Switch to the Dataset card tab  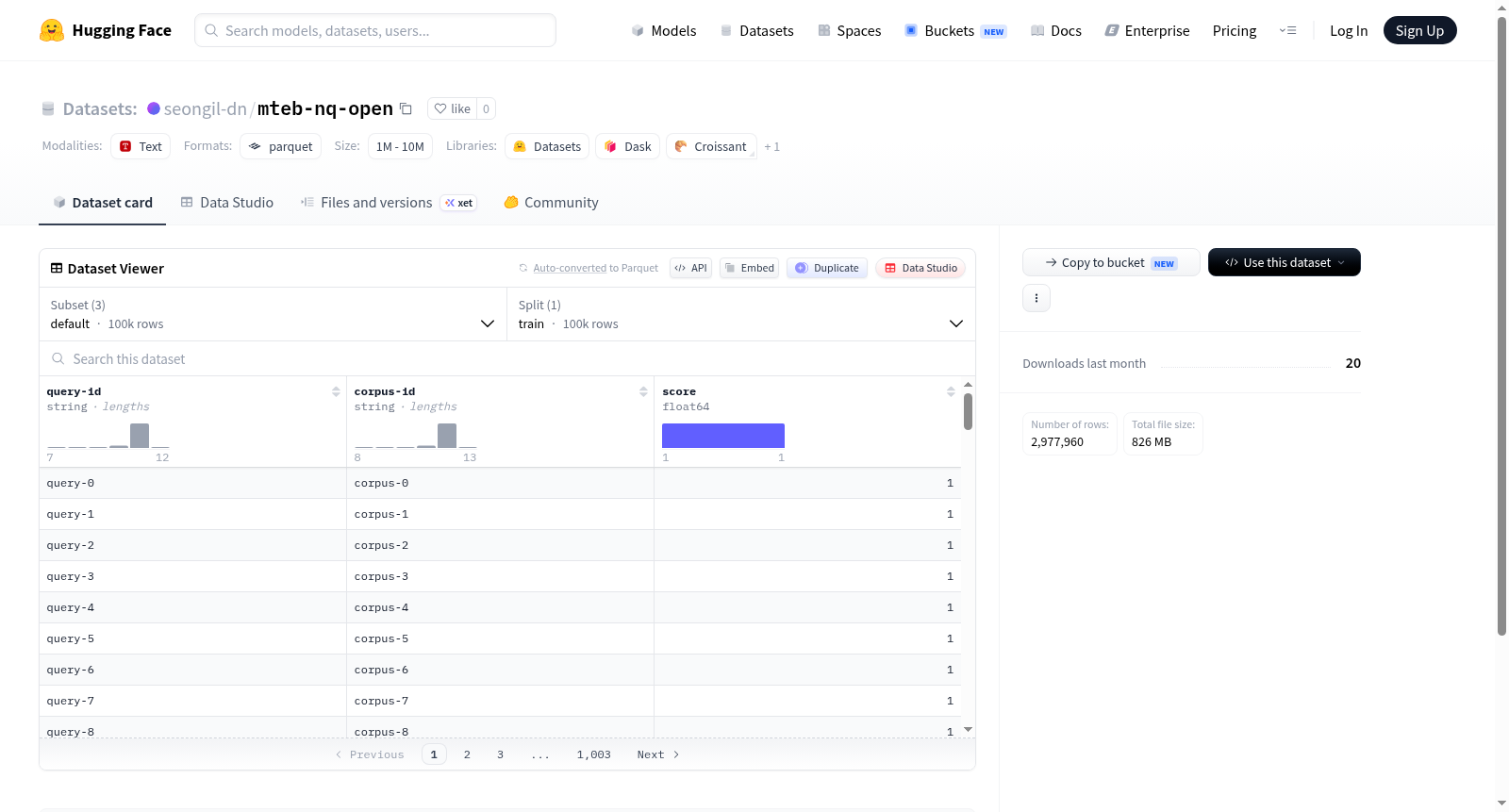(102, 203)
